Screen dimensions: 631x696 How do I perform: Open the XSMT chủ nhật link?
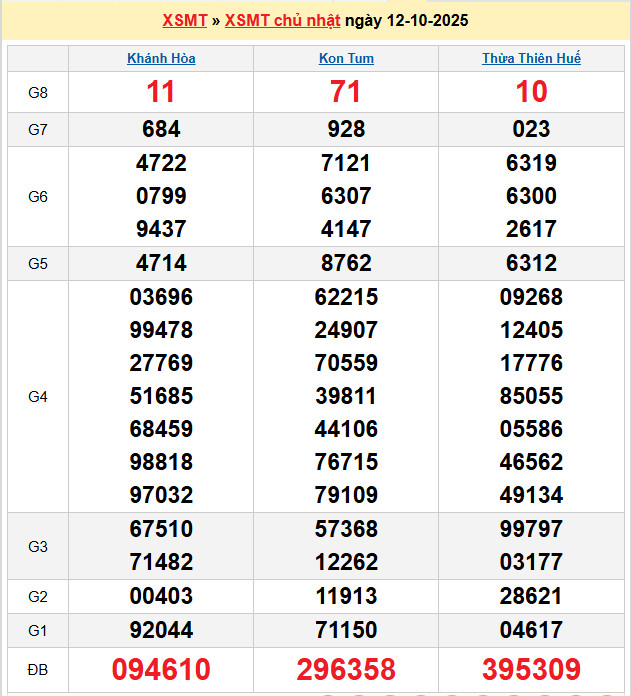click(282, 20)
